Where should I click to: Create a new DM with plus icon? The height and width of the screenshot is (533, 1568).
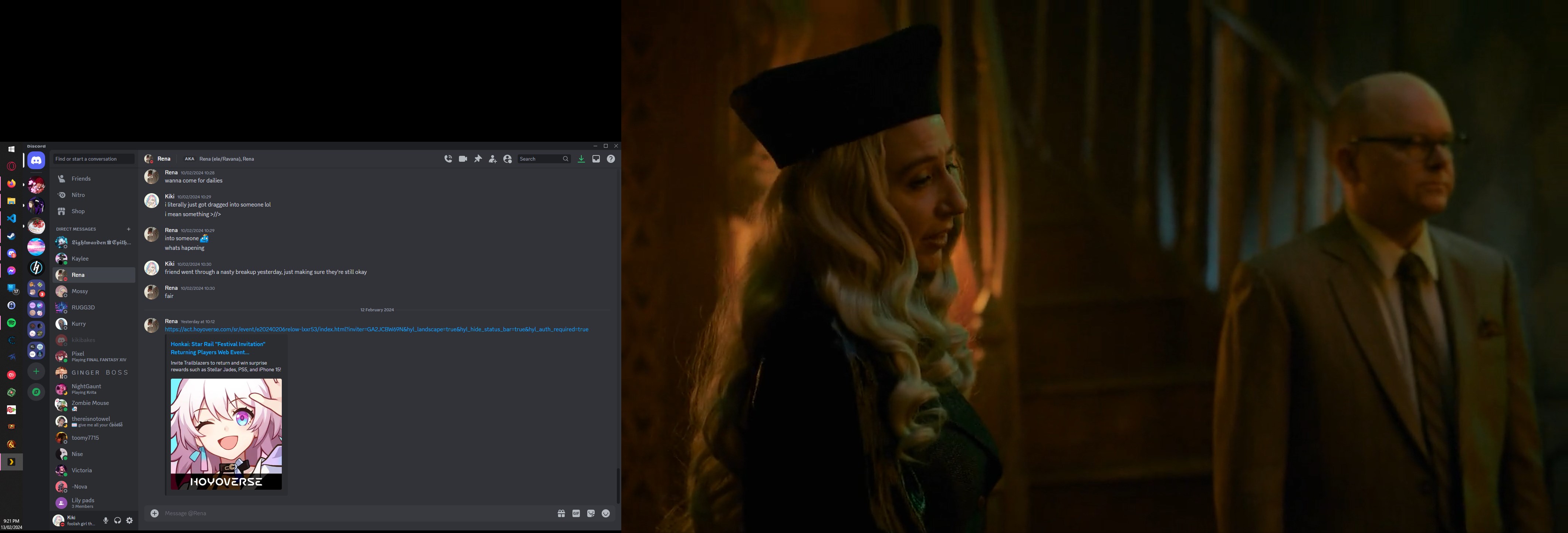click(128, 229)
